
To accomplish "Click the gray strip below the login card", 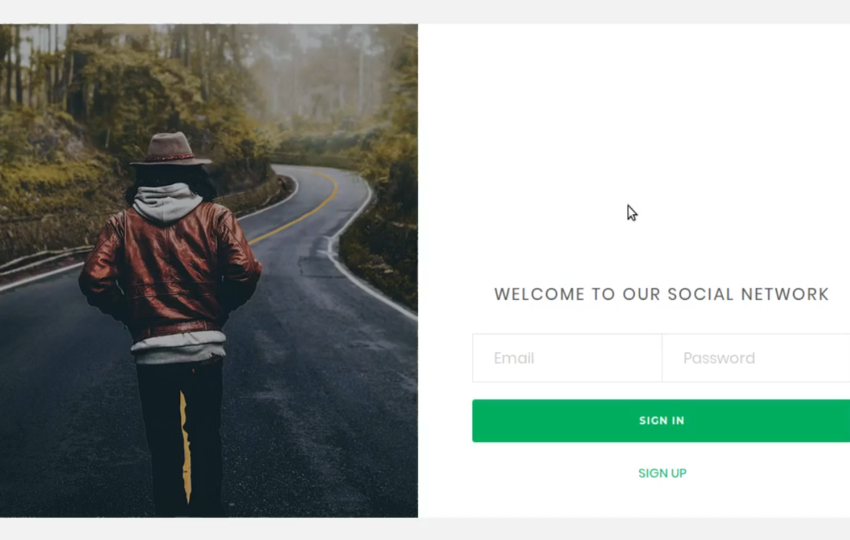I will point(425,529).
